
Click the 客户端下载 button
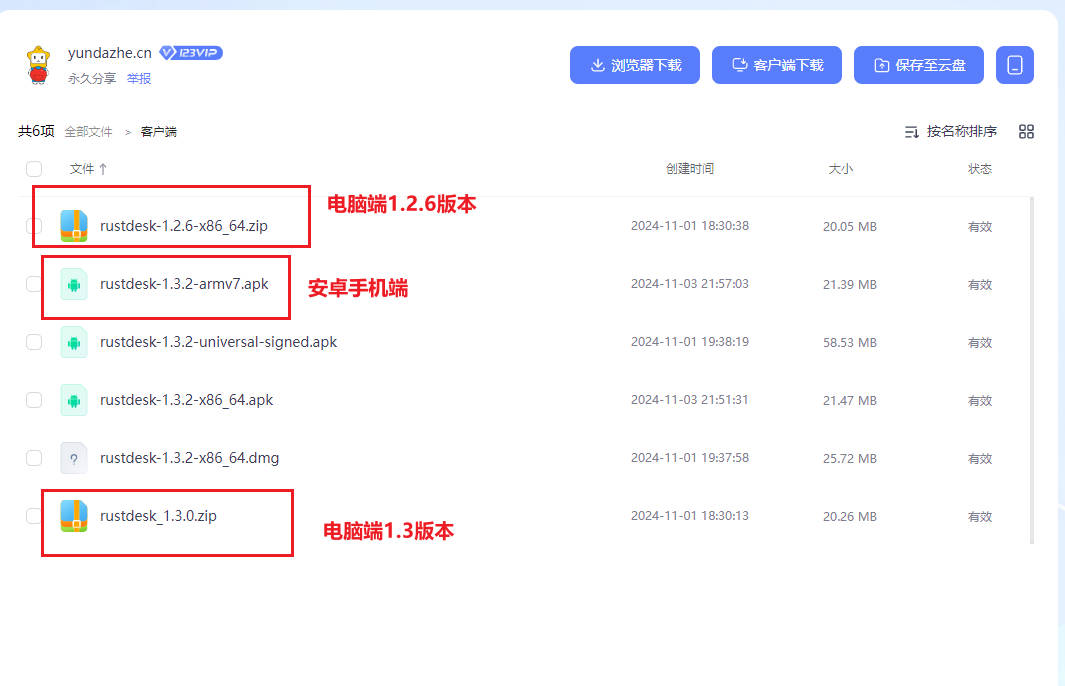tap(776, 65)
